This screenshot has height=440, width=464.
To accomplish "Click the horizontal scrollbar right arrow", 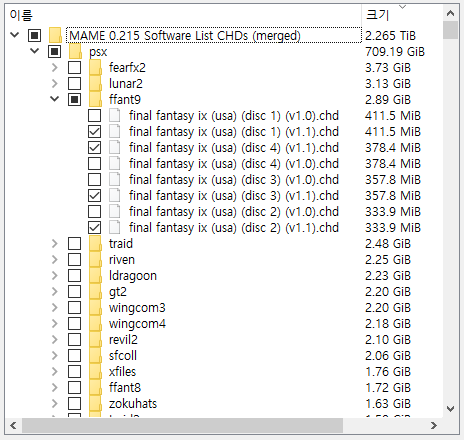I will (x=434, y=425).
